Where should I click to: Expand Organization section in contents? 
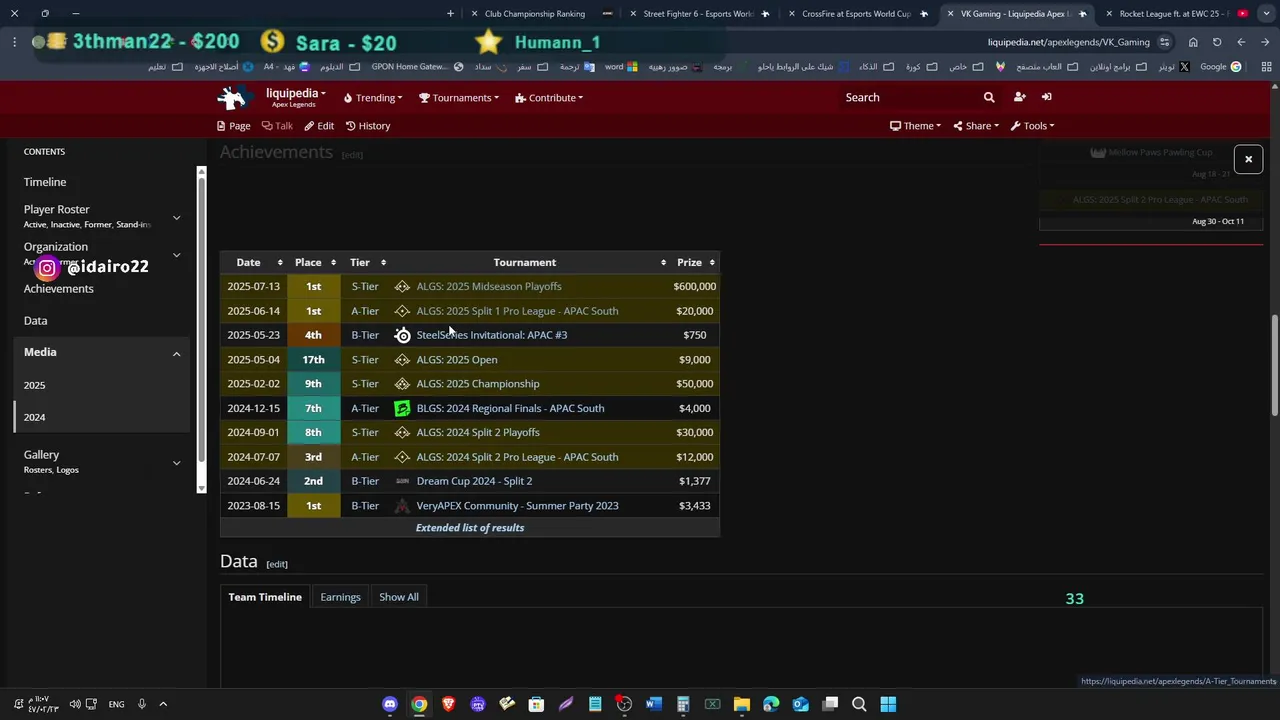(176, 254)
